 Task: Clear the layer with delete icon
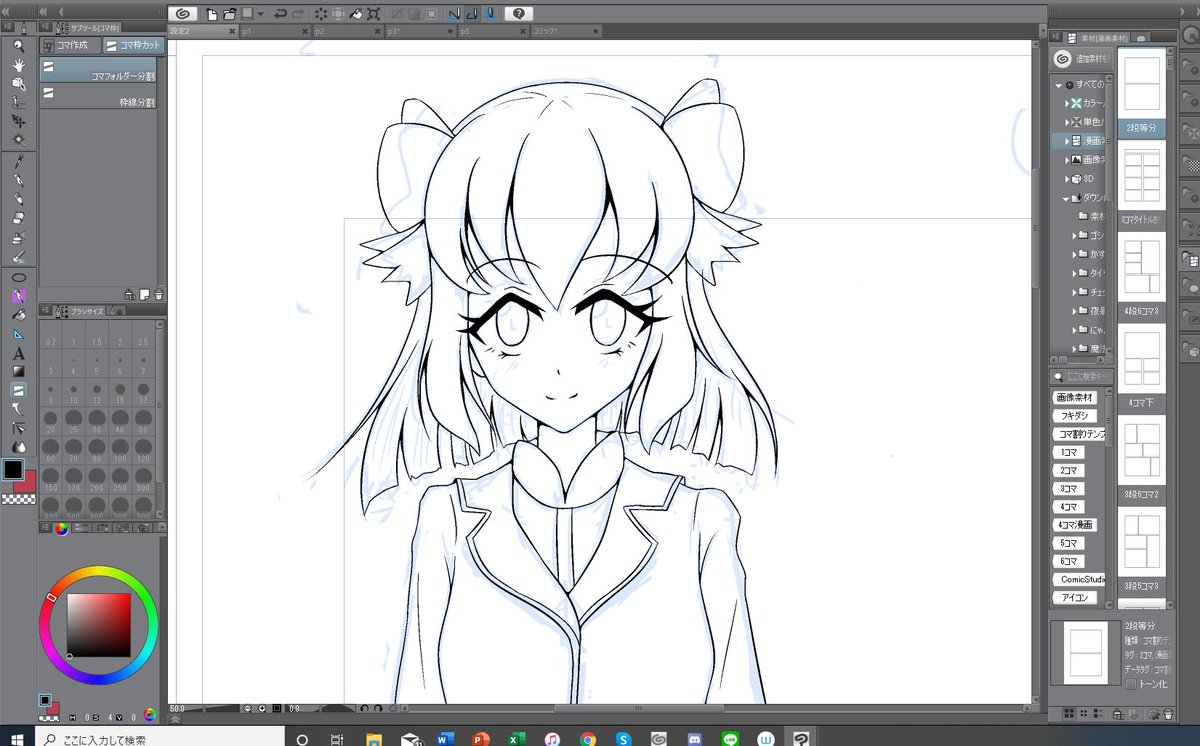(x=321, y=14)
